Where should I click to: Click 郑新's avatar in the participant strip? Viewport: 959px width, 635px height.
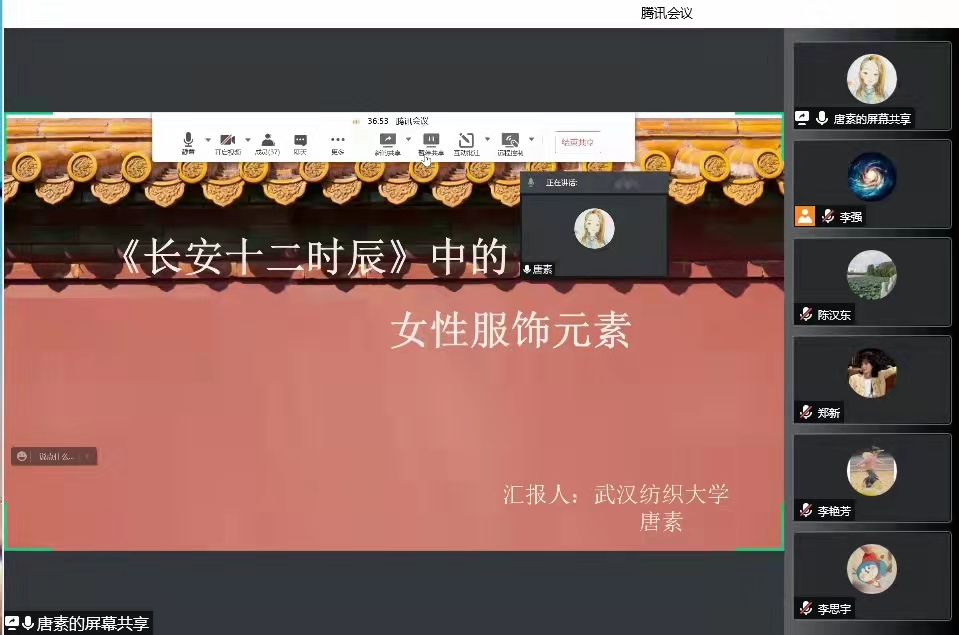[871, 373]
